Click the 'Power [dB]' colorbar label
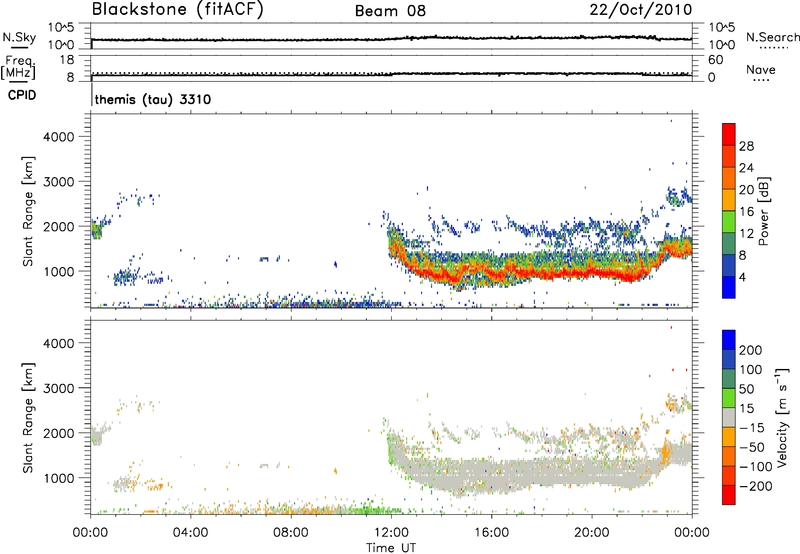 pos(764,211)
